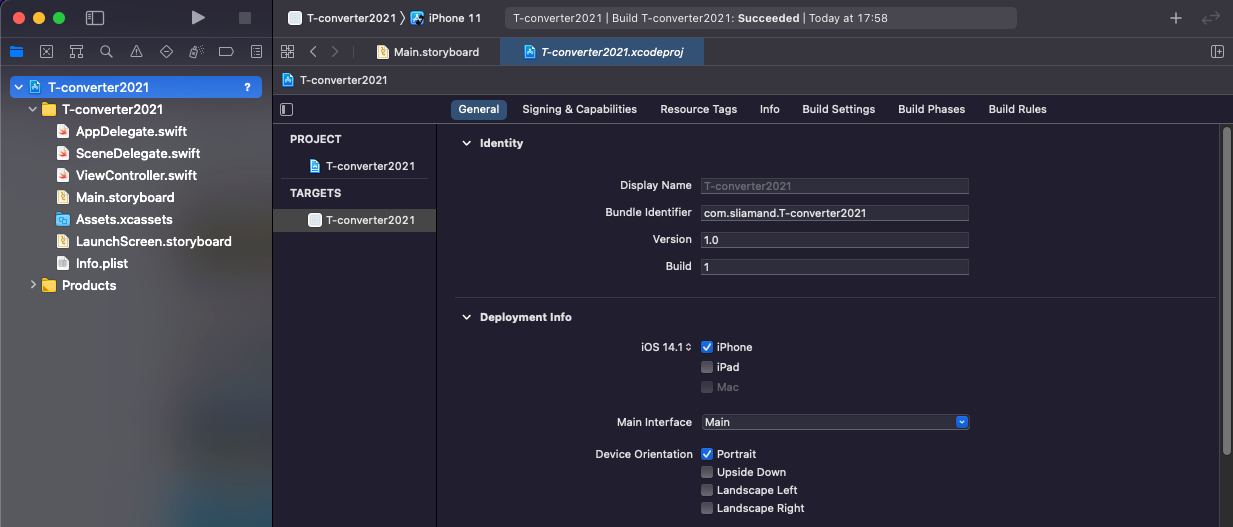Enable Upside Down orientation
1233x527 pixels.
pos(707,472)
